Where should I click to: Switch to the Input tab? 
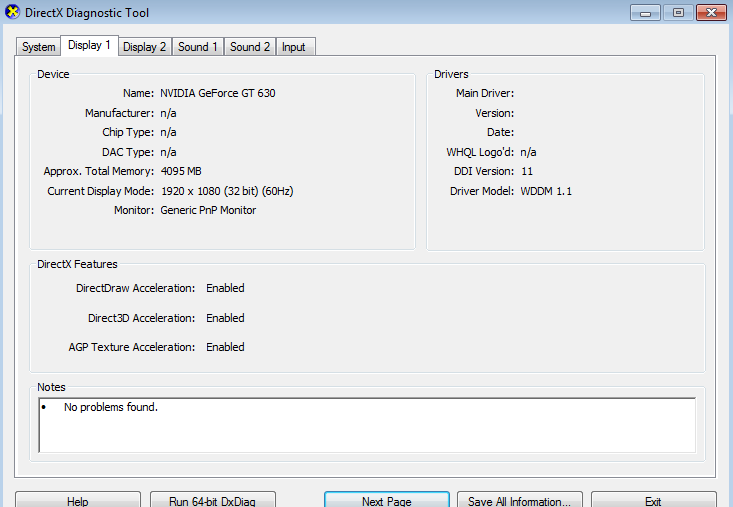click(295, 47)
